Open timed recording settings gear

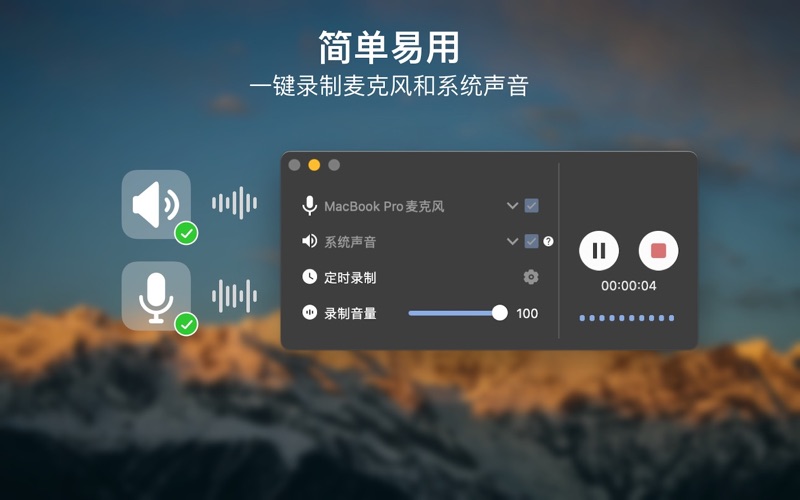pos(531,277)
